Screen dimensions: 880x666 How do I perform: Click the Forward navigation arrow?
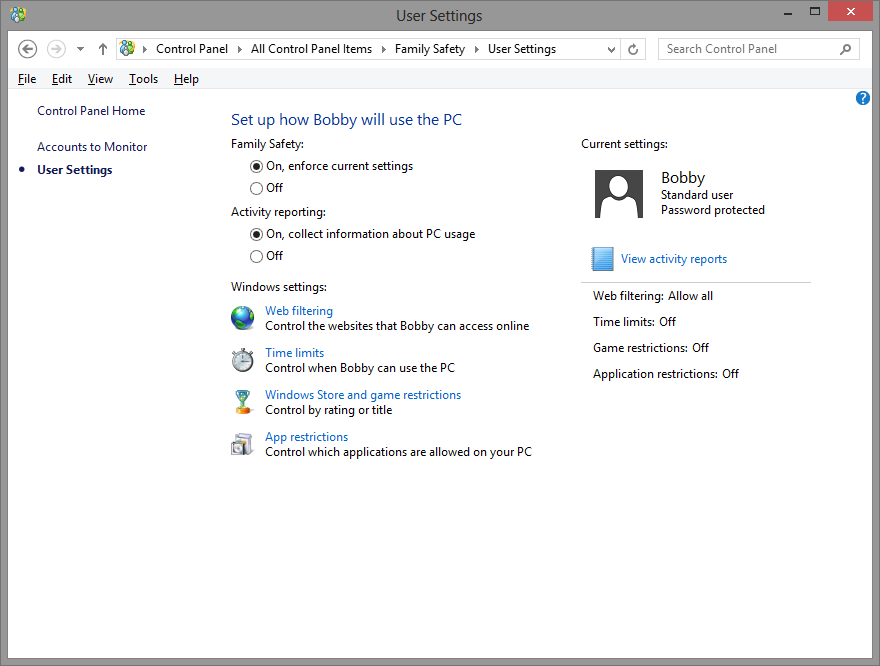point(56,49)
